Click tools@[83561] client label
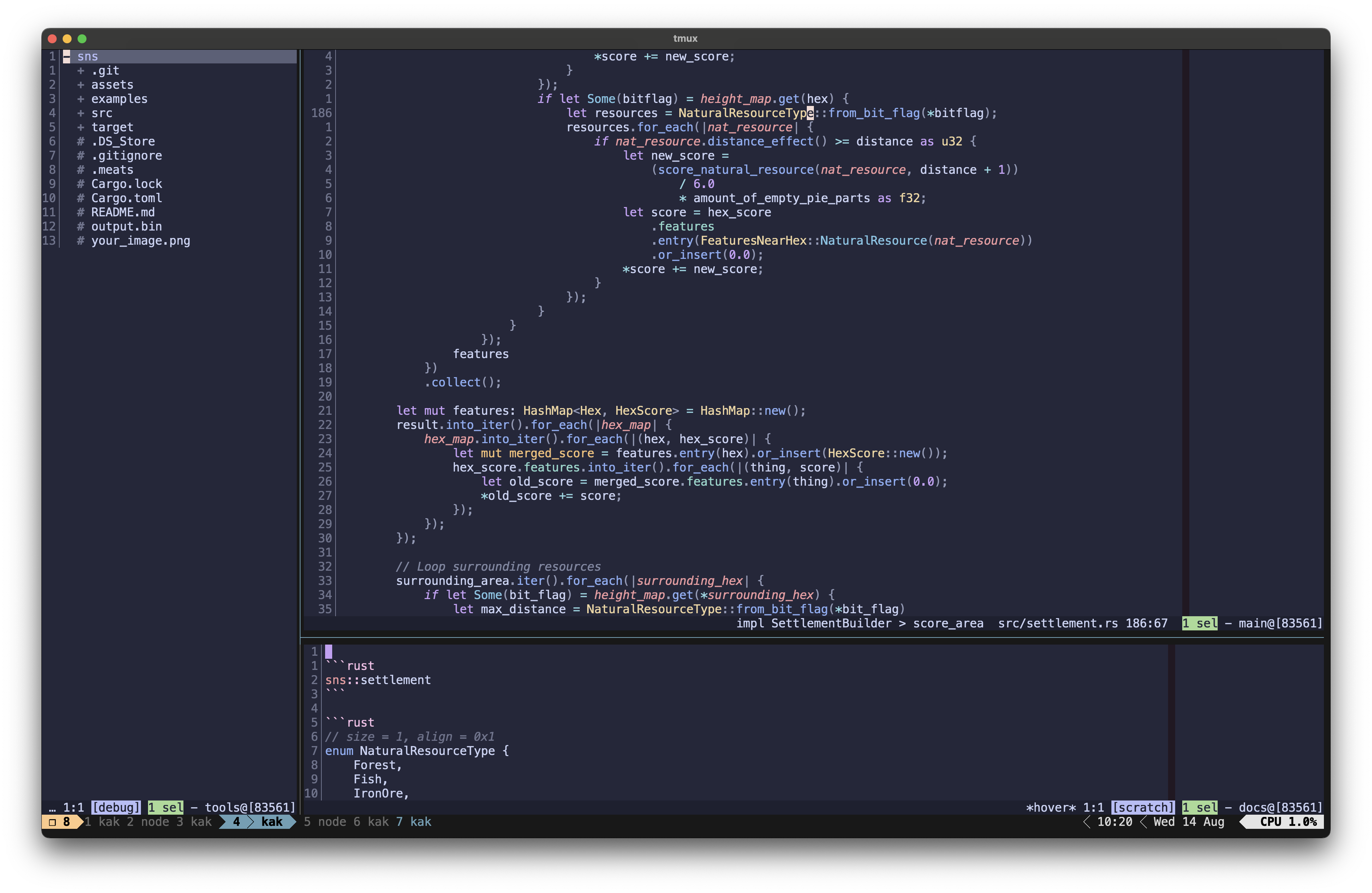Screen dimensions: 1372x893 [250, 807]
